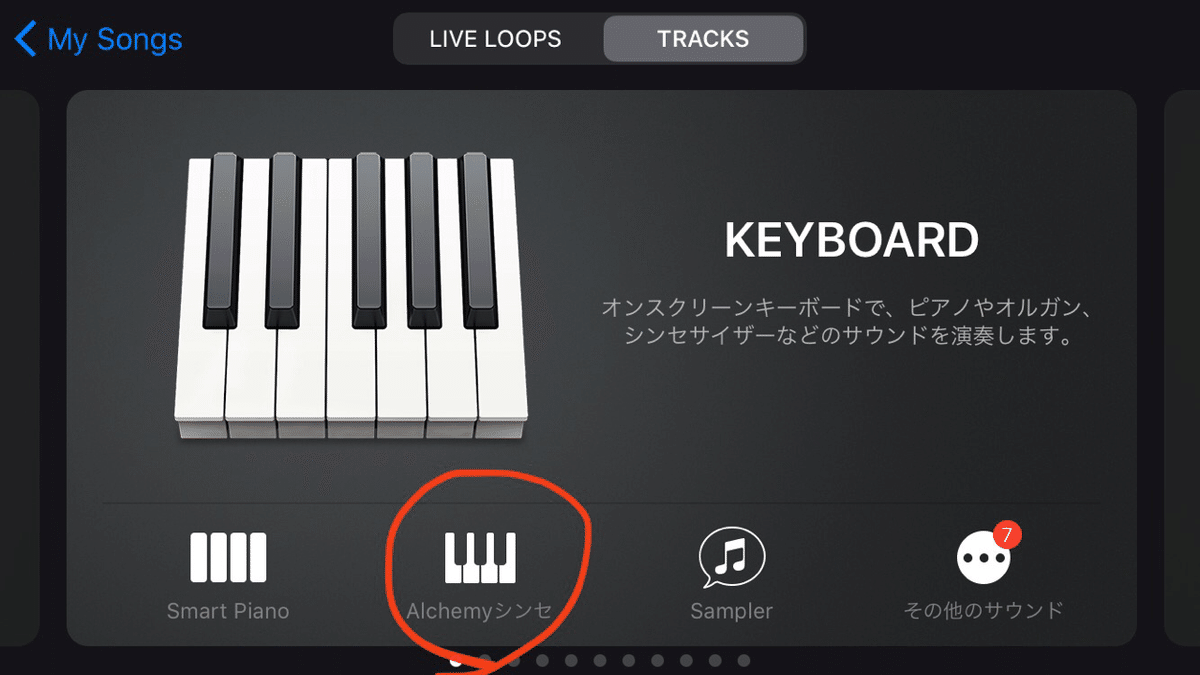Click the Smart Piano text label
The image size is (1200, 675).
(228, 611)
